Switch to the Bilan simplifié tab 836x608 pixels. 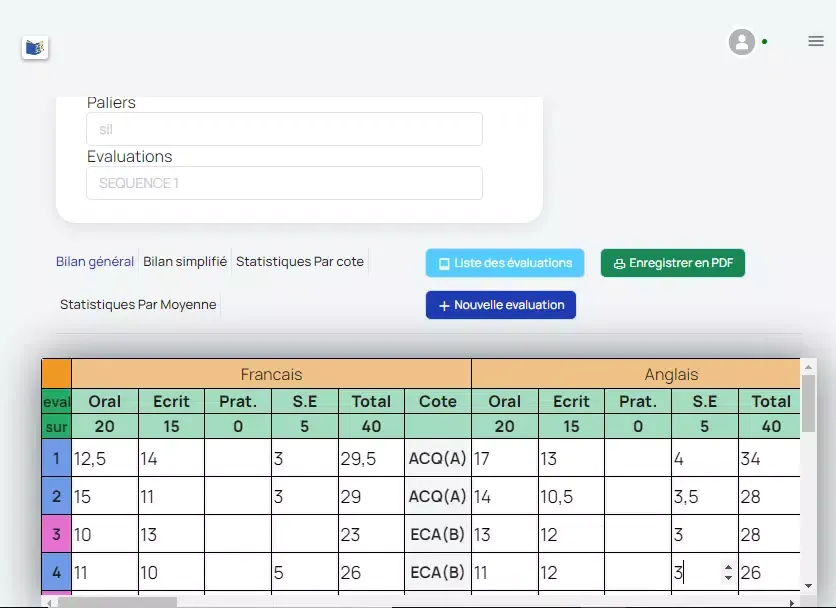[185, 261]
